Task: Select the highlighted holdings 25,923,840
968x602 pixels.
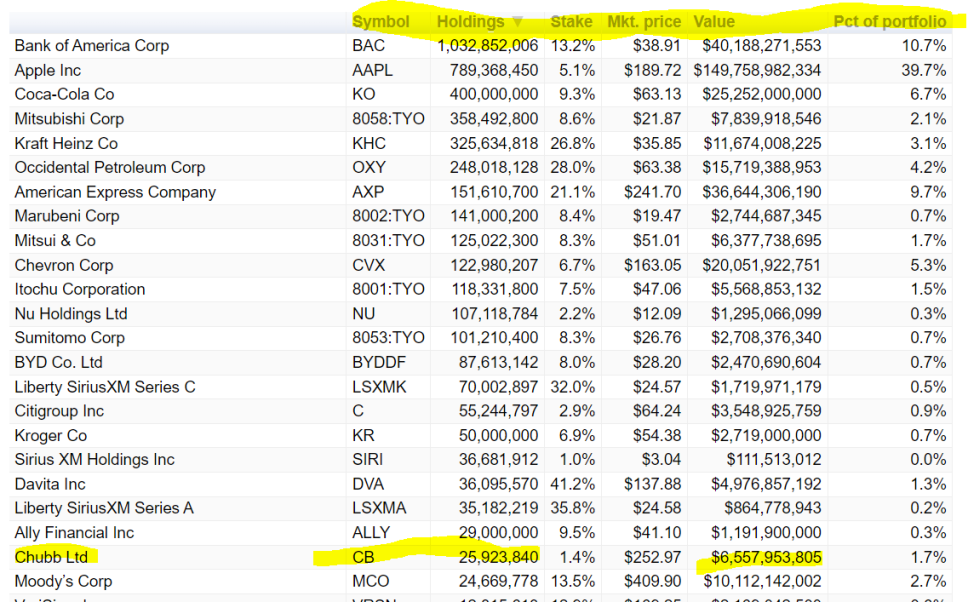Action: 498,557
